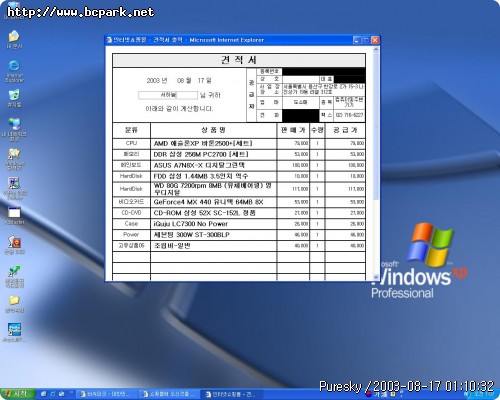Click scroll-down arrow of the estimate window

point(376,277)
